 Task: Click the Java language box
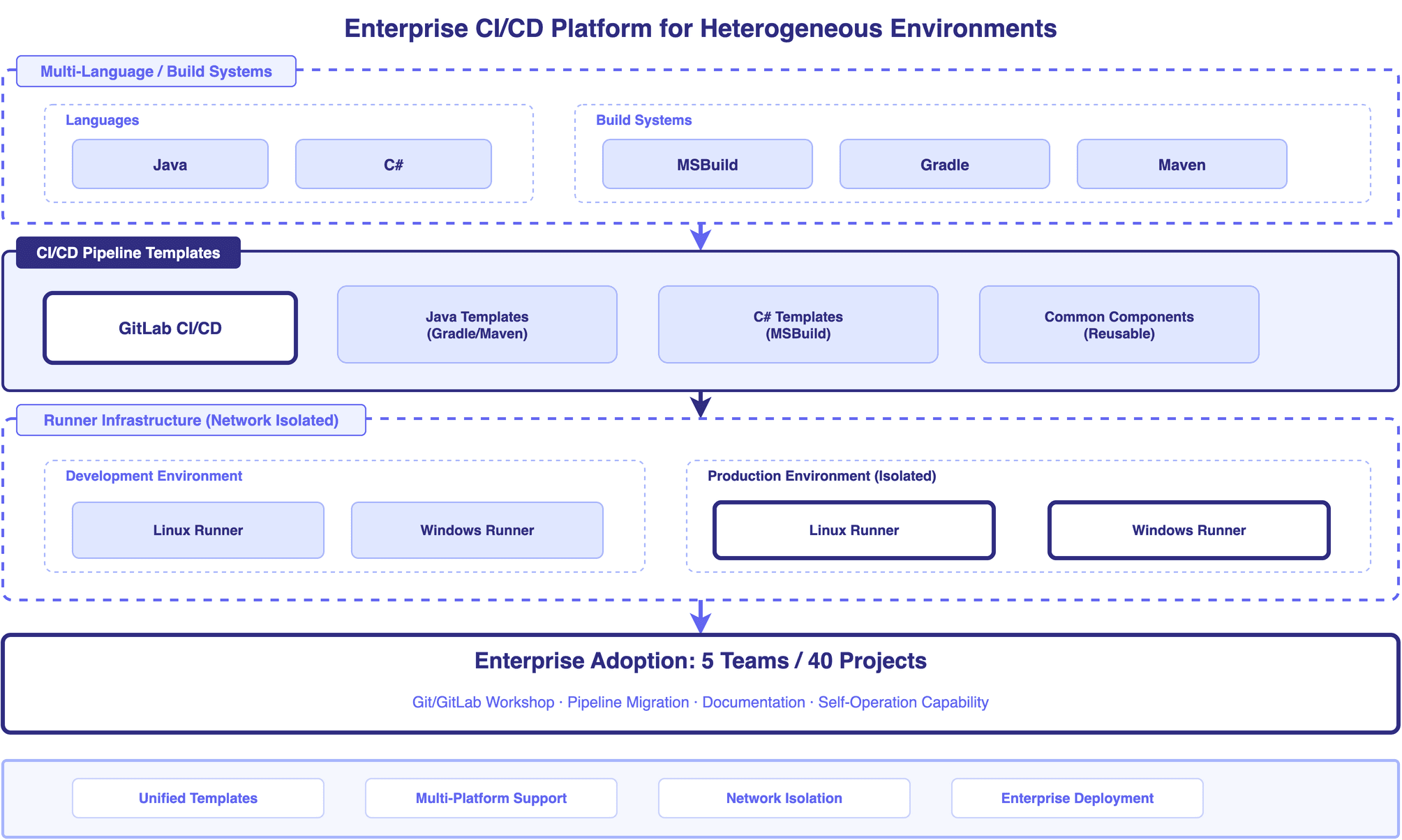pyautogui.click(x=170, y=165)
